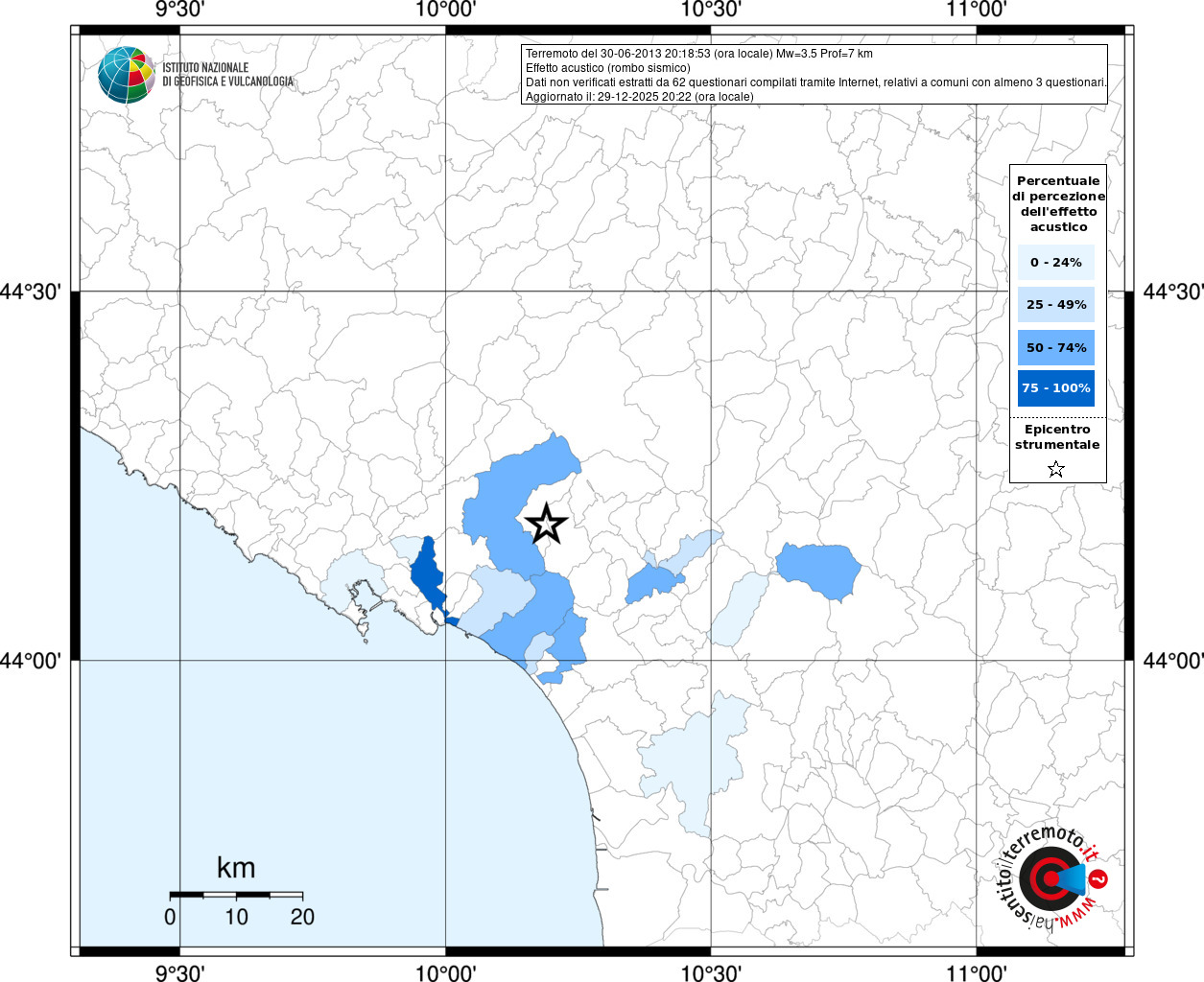Click the 'Effetto acustico (rombo sismico)' line

(x=608, y=68)
